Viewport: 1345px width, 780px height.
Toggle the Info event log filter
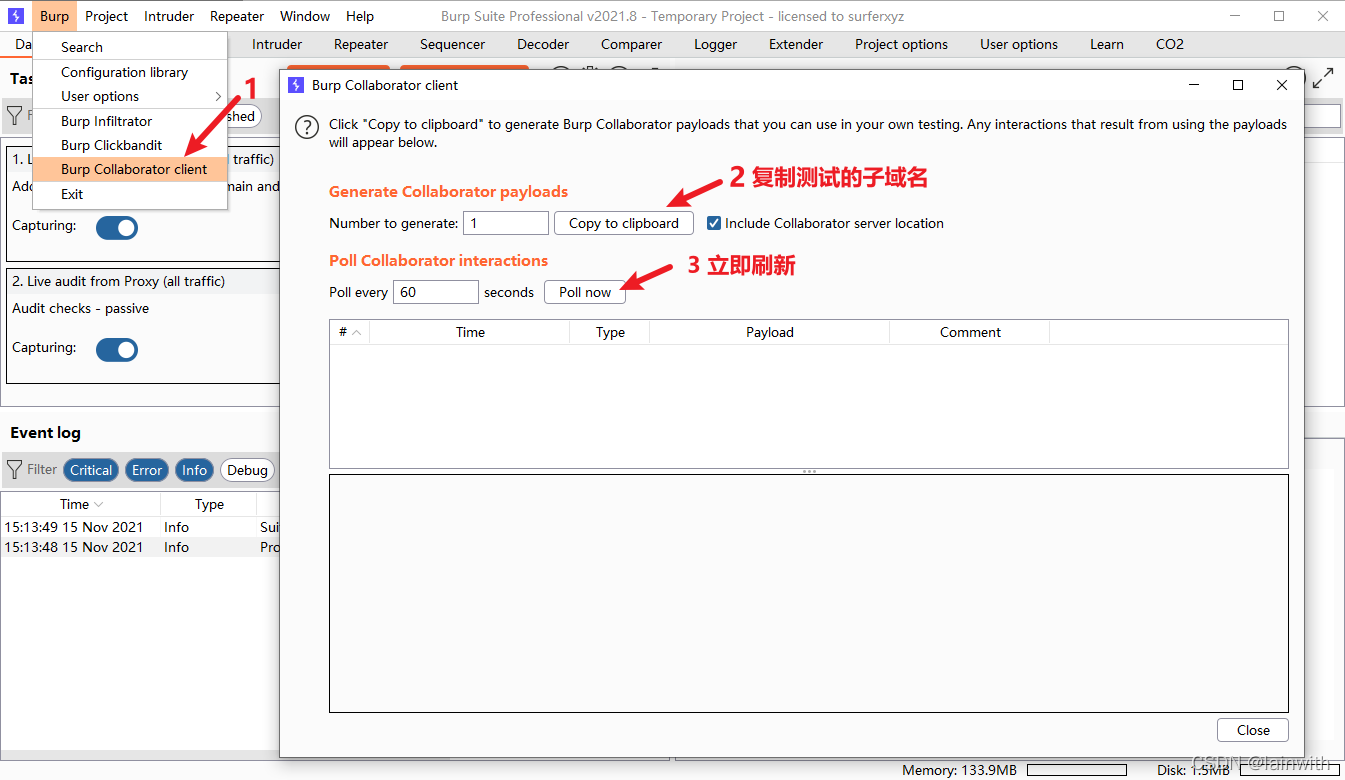(x=195, y=470)
